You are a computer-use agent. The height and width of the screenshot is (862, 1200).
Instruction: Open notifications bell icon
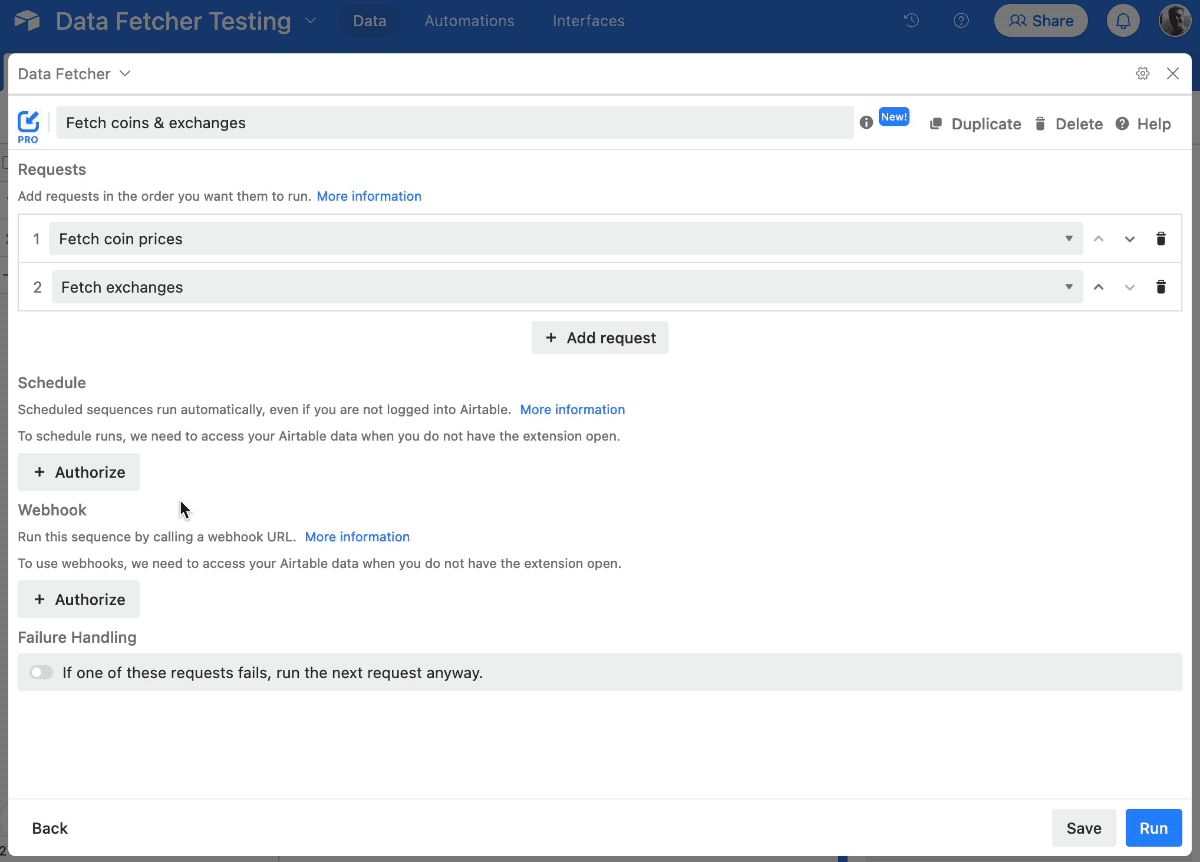1124,21
